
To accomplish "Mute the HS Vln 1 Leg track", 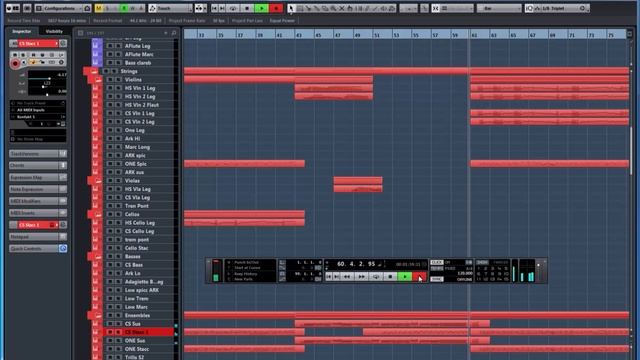I will point(110,88).
